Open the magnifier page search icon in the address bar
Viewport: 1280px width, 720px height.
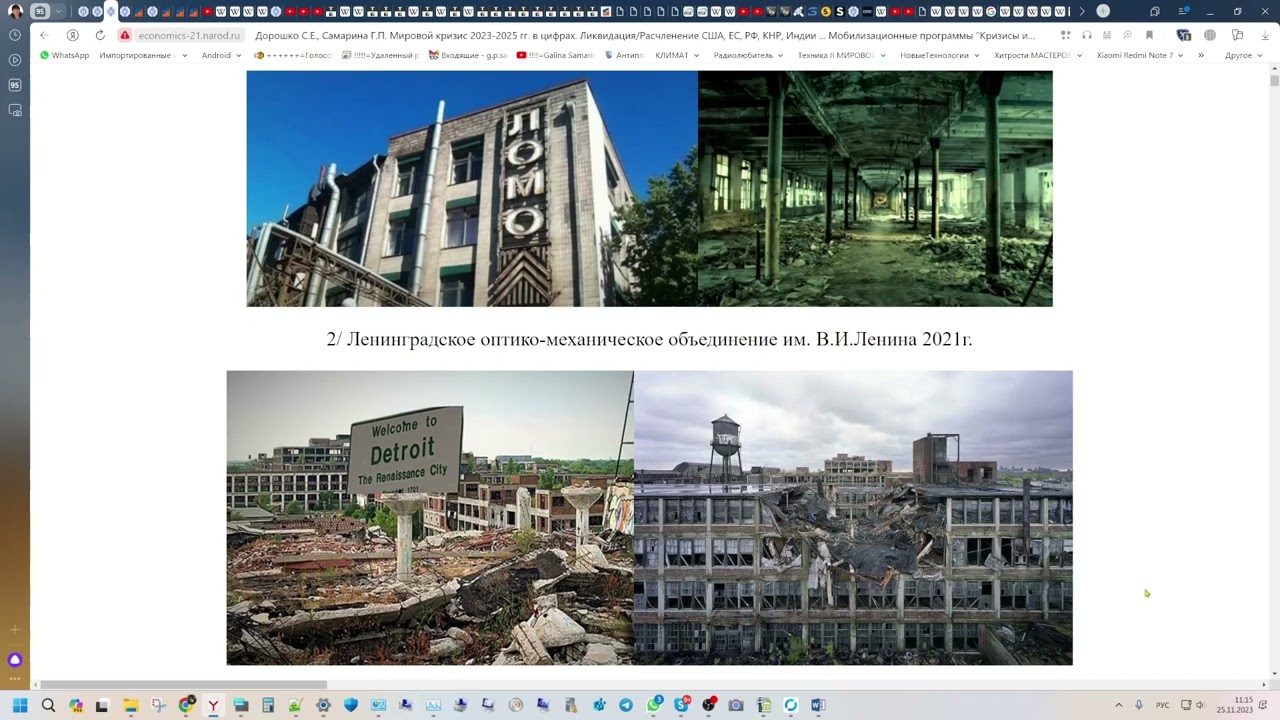(x=1127, y=35)
